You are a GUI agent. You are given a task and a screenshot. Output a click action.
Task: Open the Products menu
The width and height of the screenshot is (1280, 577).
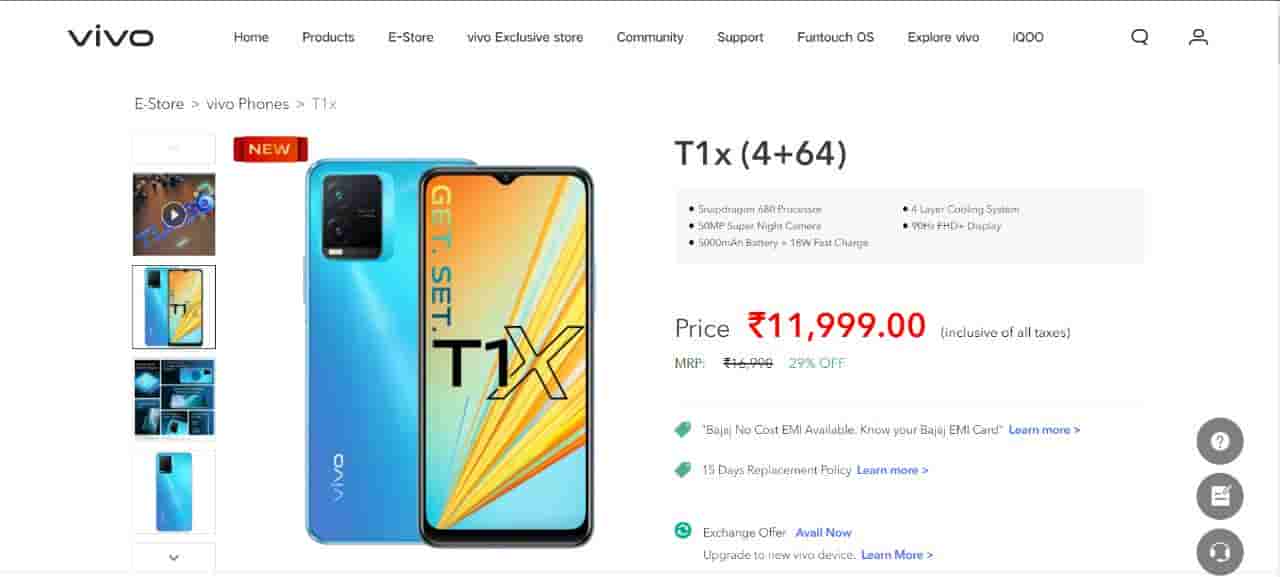click(x=328, y=37)
